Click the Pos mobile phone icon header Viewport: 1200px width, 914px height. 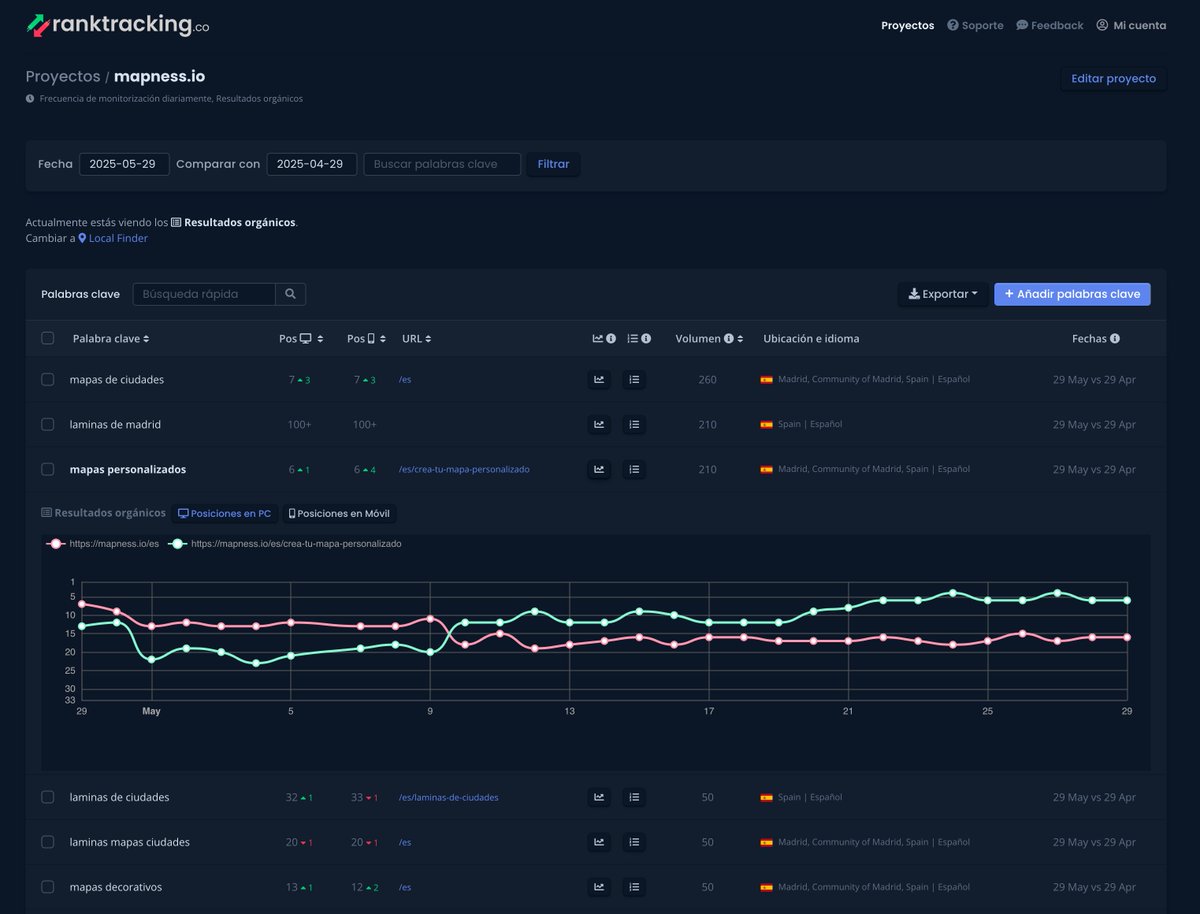(371, 339)
